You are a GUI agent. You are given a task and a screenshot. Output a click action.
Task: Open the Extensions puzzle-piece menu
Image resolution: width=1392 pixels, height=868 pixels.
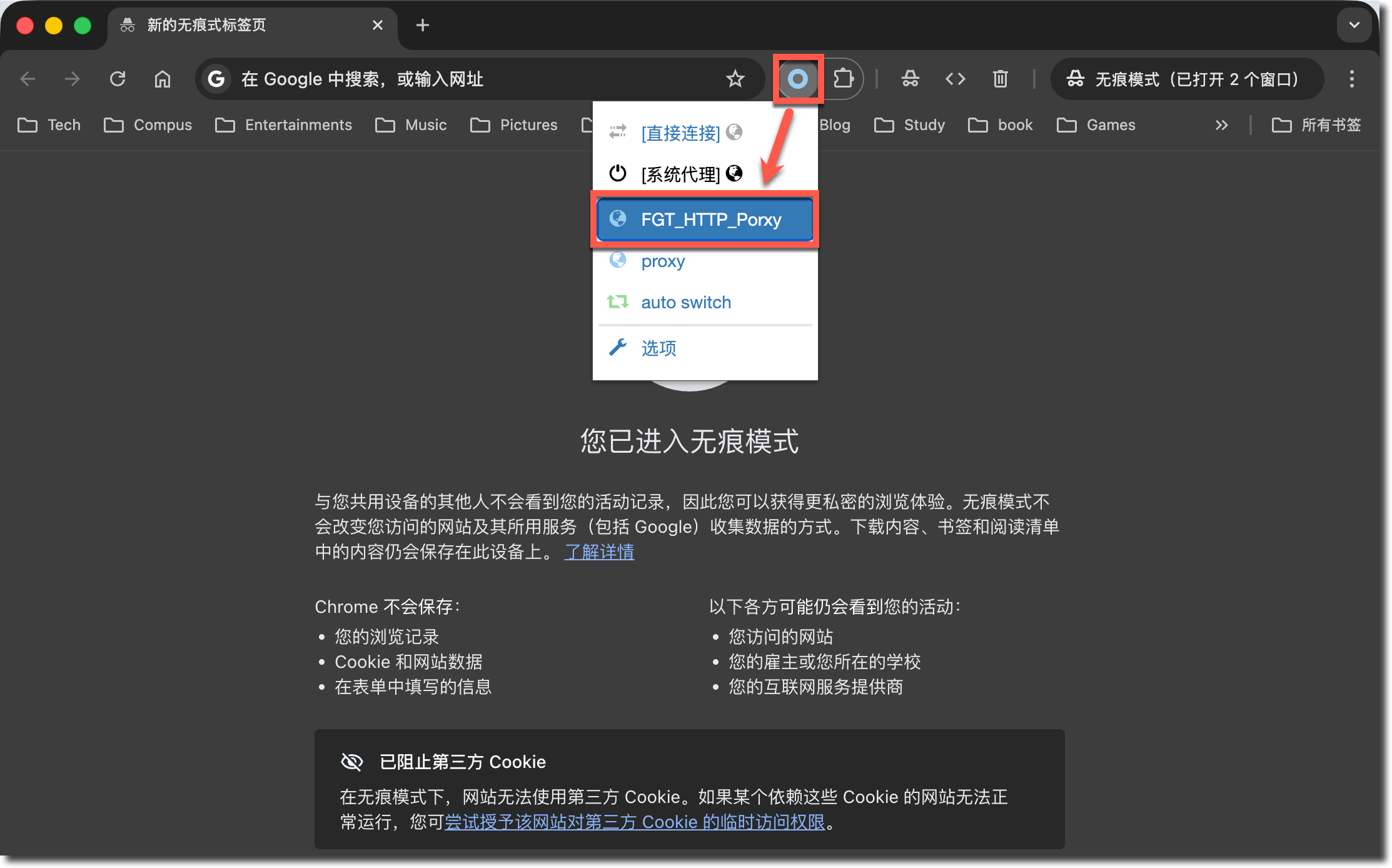click(843, 79)
